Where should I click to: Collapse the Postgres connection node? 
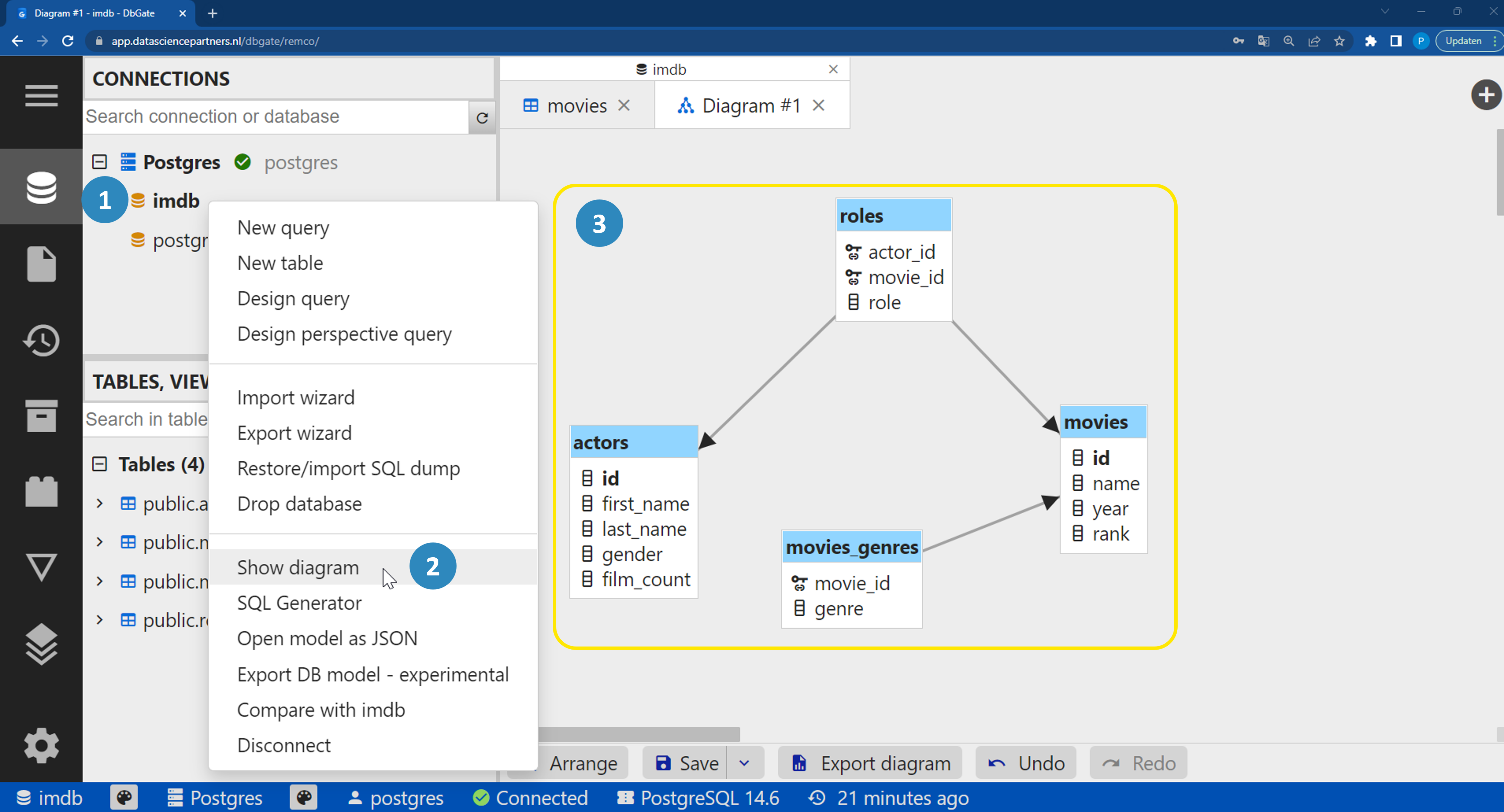(100, 162)
